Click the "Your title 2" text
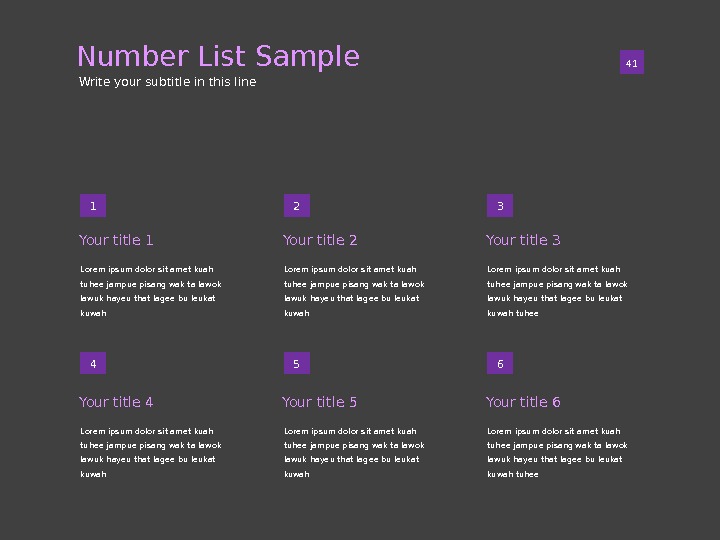Viewport: 720px width, 540px height. pos(320,240)
